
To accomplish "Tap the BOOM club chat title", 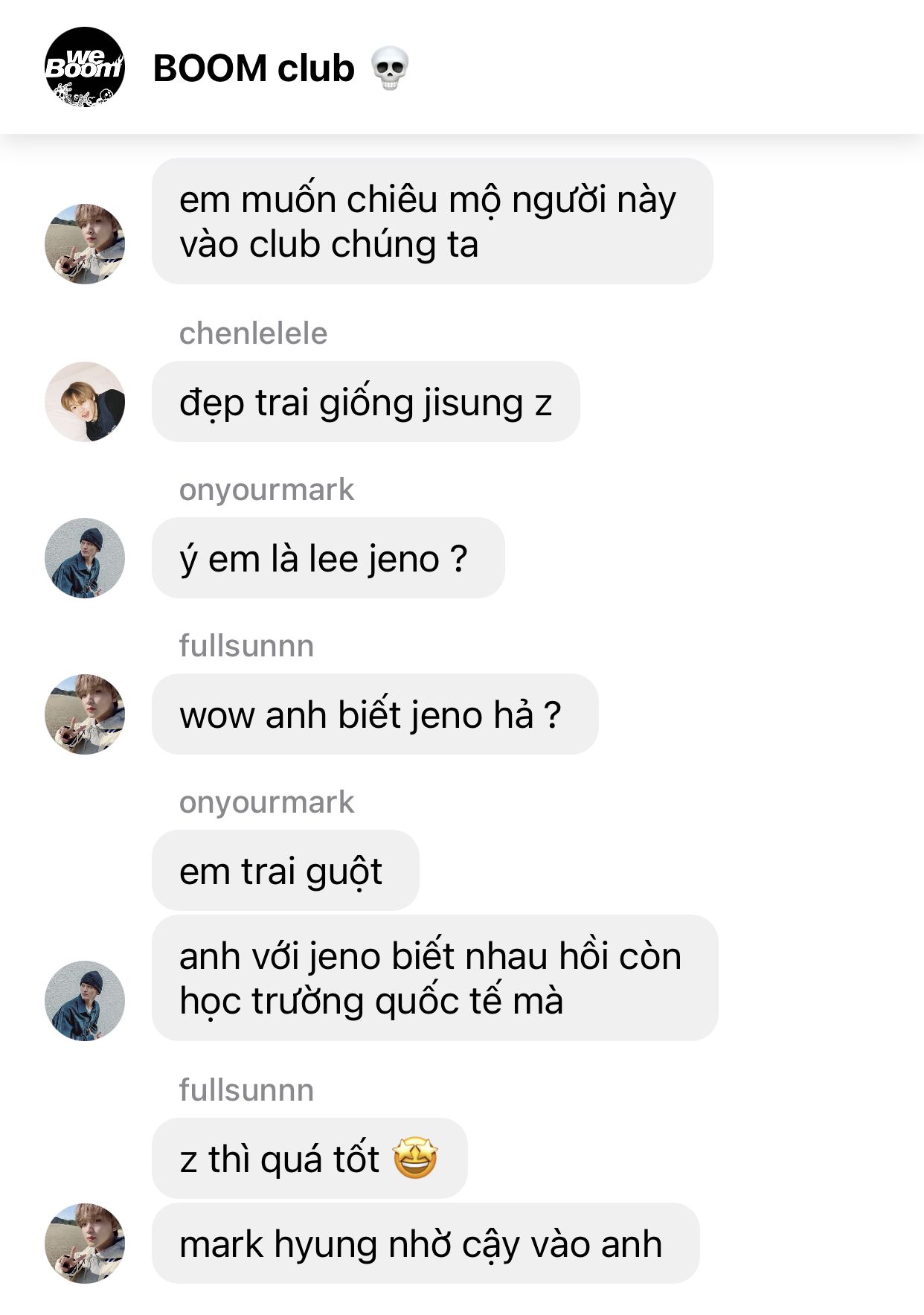I will coord(254,68).
